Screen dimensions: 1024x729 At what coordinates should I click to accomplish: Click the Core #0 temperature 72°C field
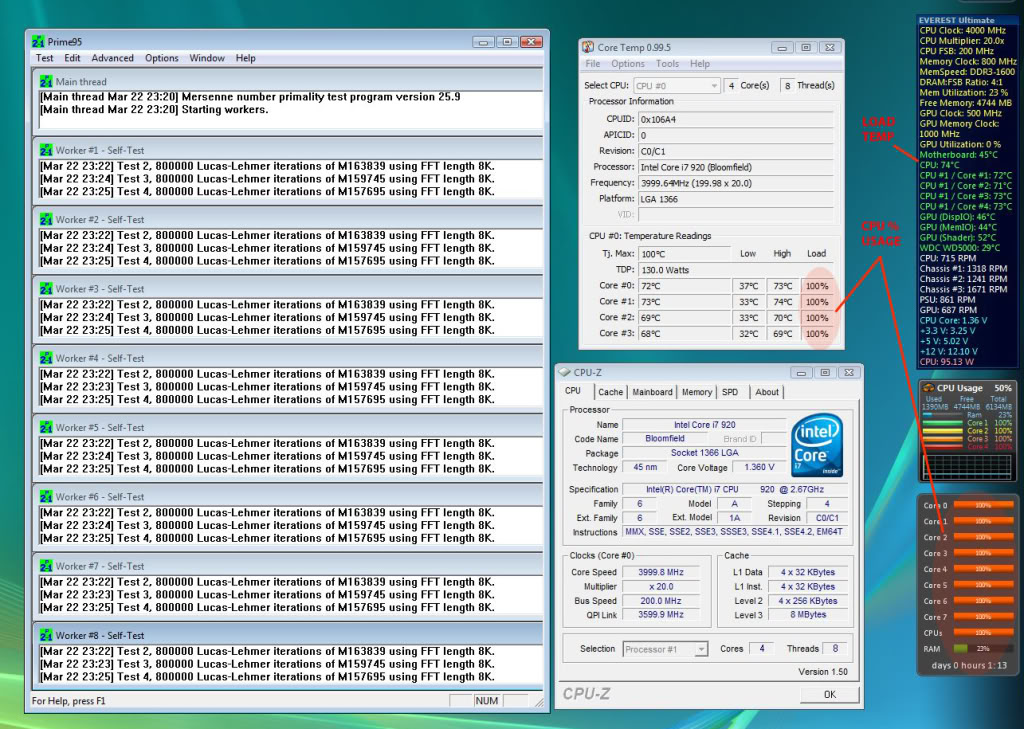[x=684, y=286]
